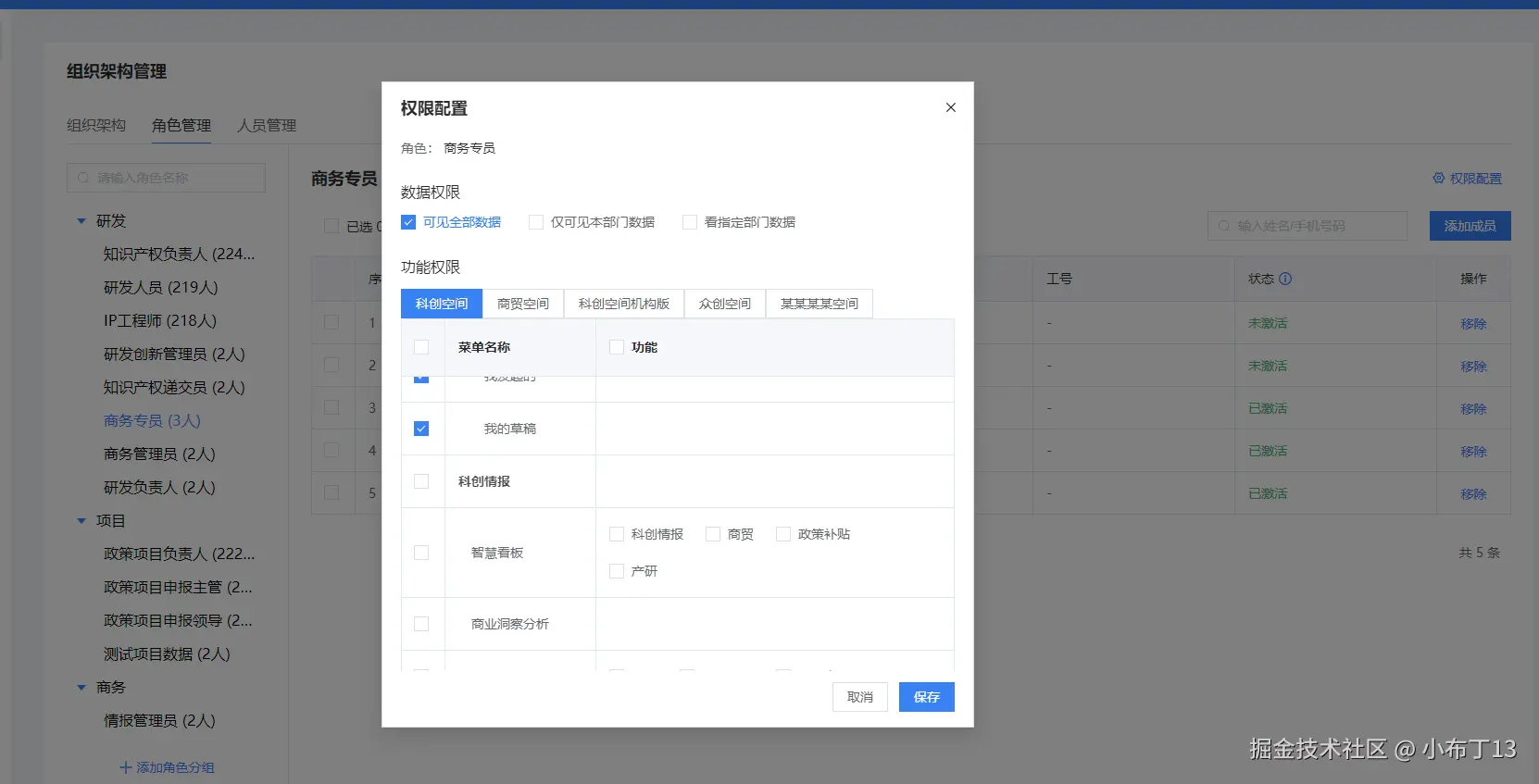Click search icon in member search field

pyautogui.click(x=1224, y=226)
